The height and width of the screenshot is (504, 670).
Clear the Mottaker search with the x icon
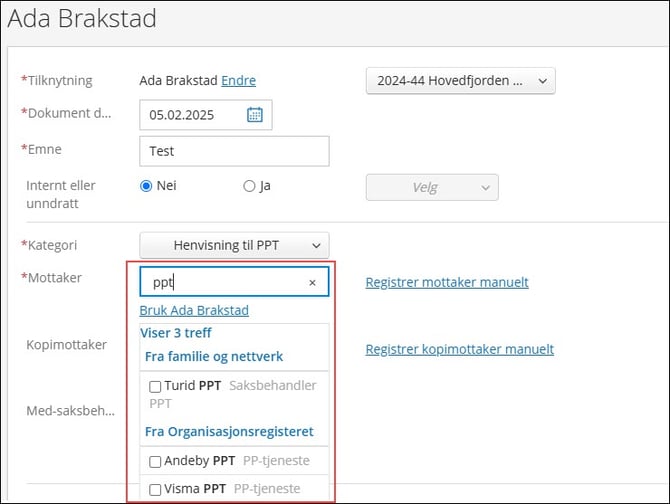pyautogui.click(x=312, y=283)
